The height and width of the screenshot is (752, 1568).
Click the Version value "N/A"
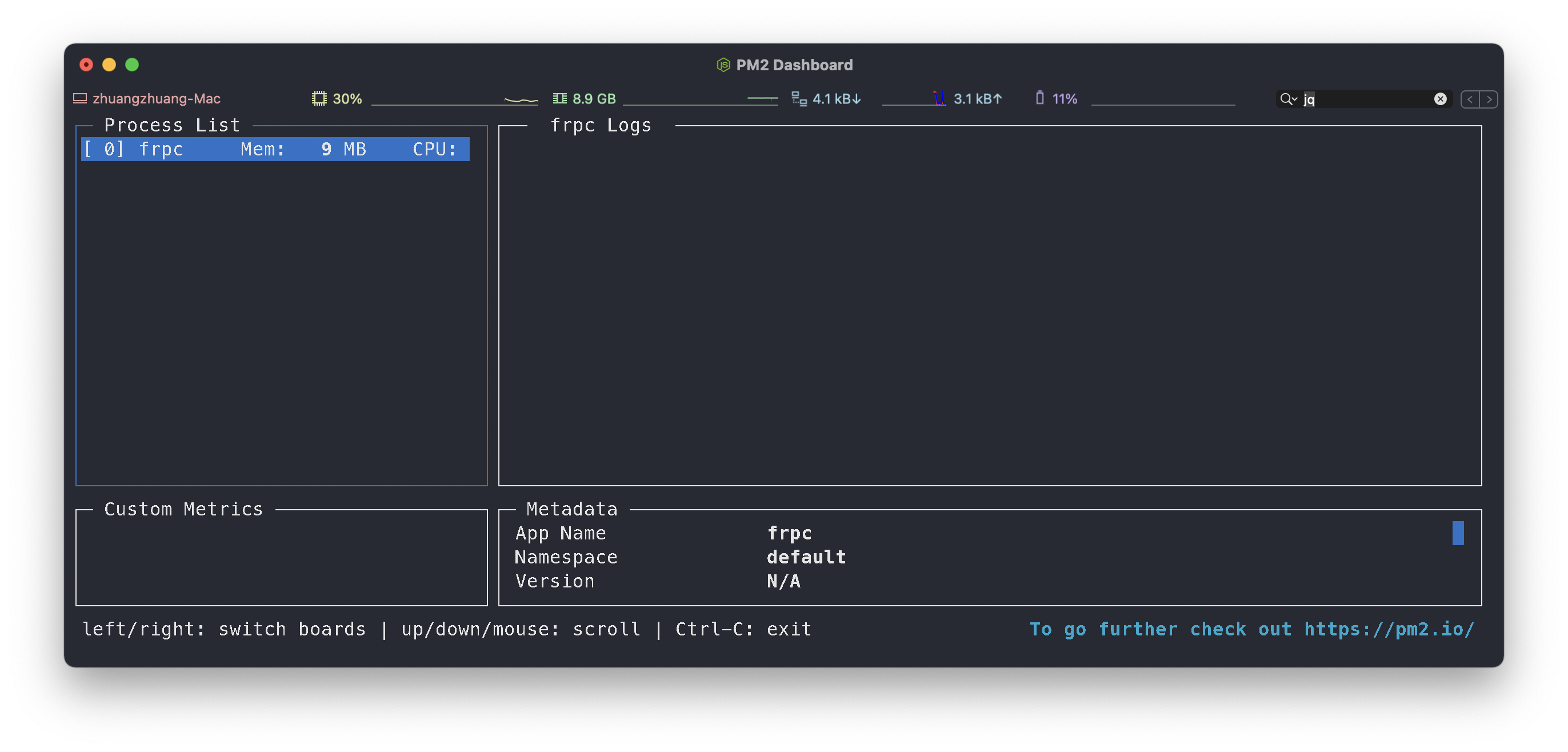783,581
